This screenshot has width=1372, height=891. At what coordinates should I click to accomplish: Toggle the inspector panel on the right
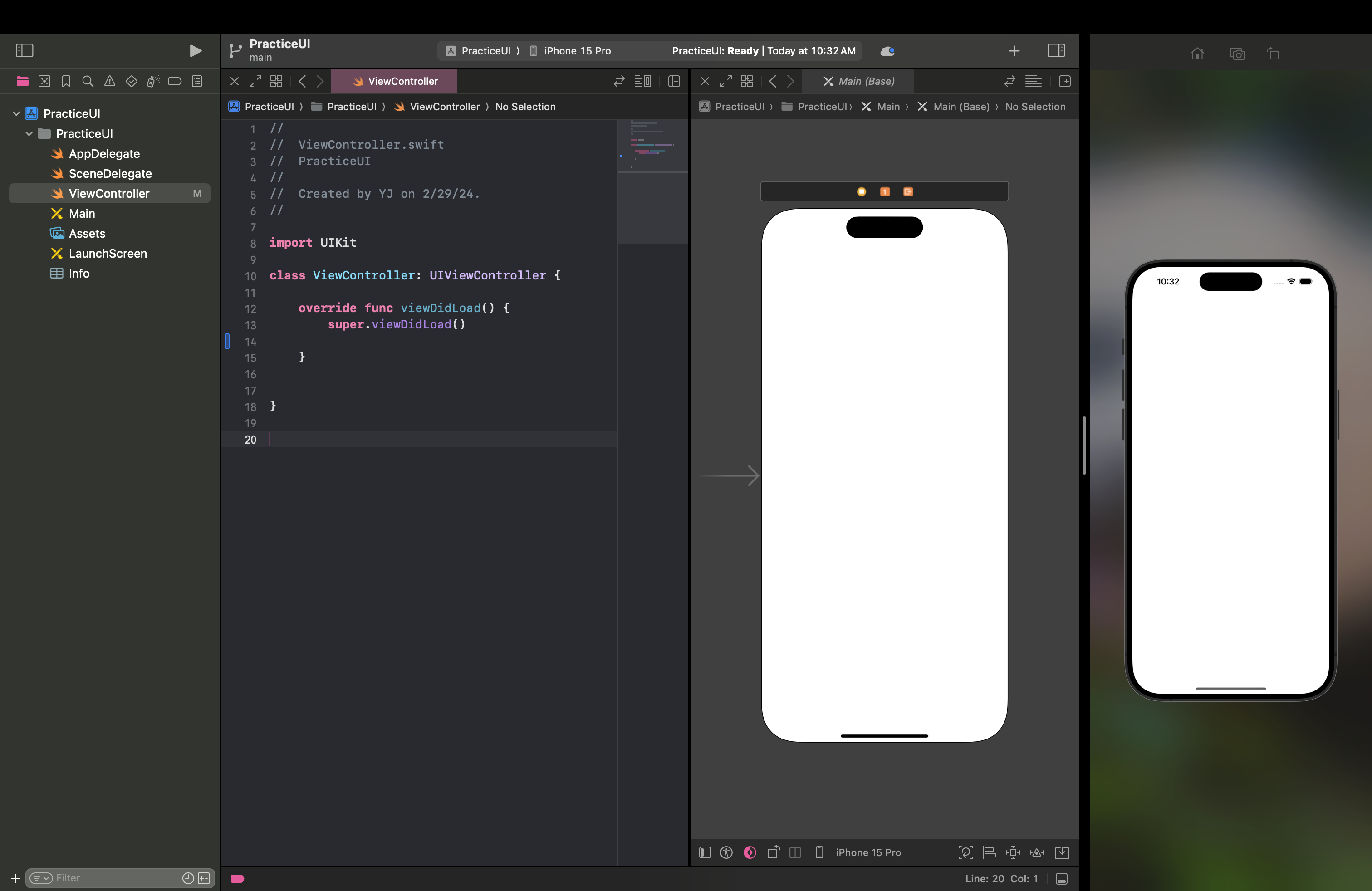pos(1055,51)
